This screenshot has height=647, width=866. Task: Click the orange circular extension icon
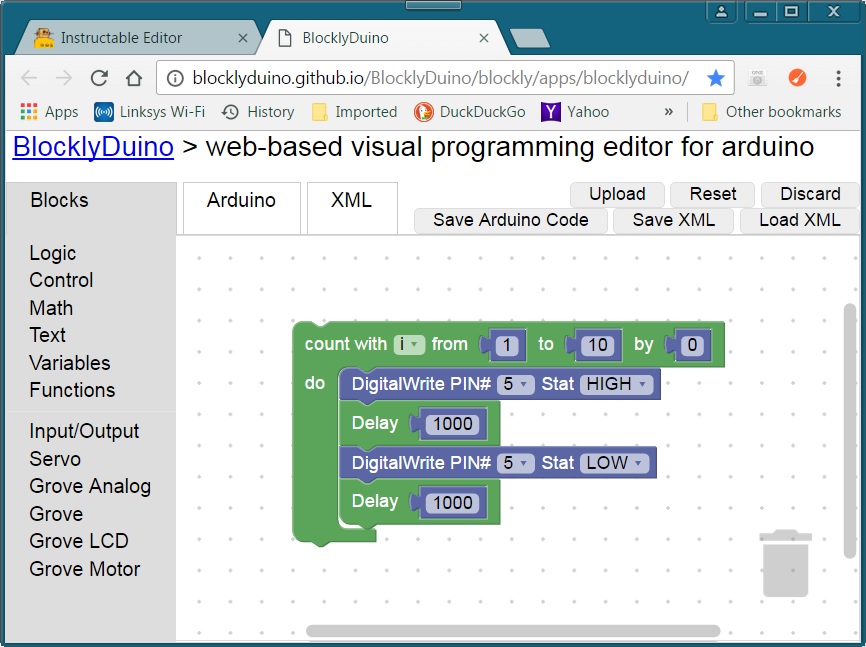797,78
